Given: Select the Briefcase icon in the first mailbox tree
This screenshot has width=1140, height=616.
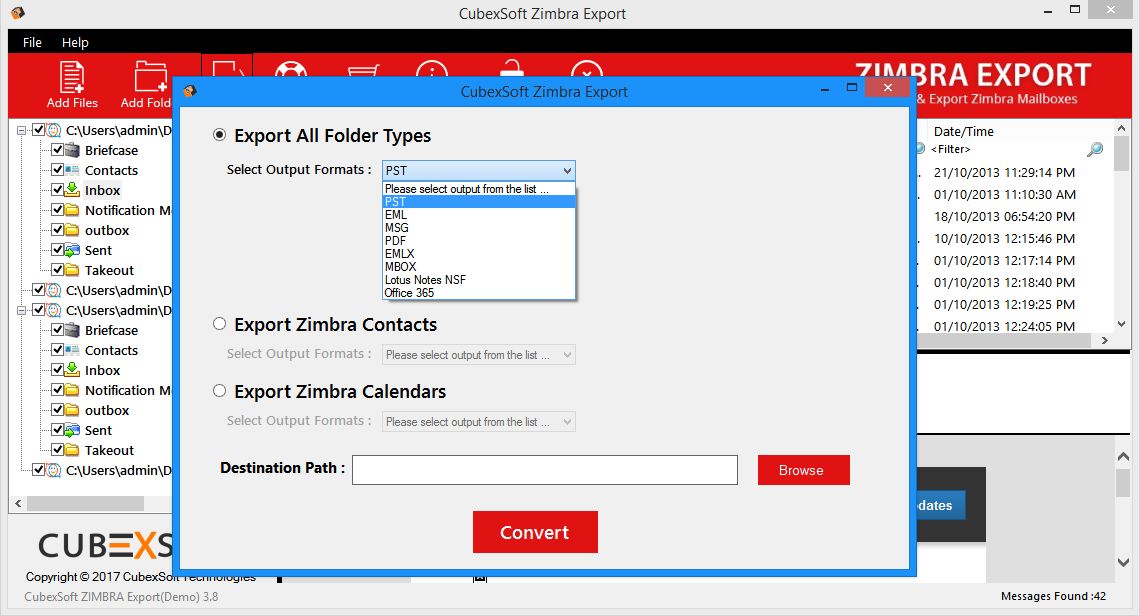Looking at the screenshot, I should click(x=72, y=151).
